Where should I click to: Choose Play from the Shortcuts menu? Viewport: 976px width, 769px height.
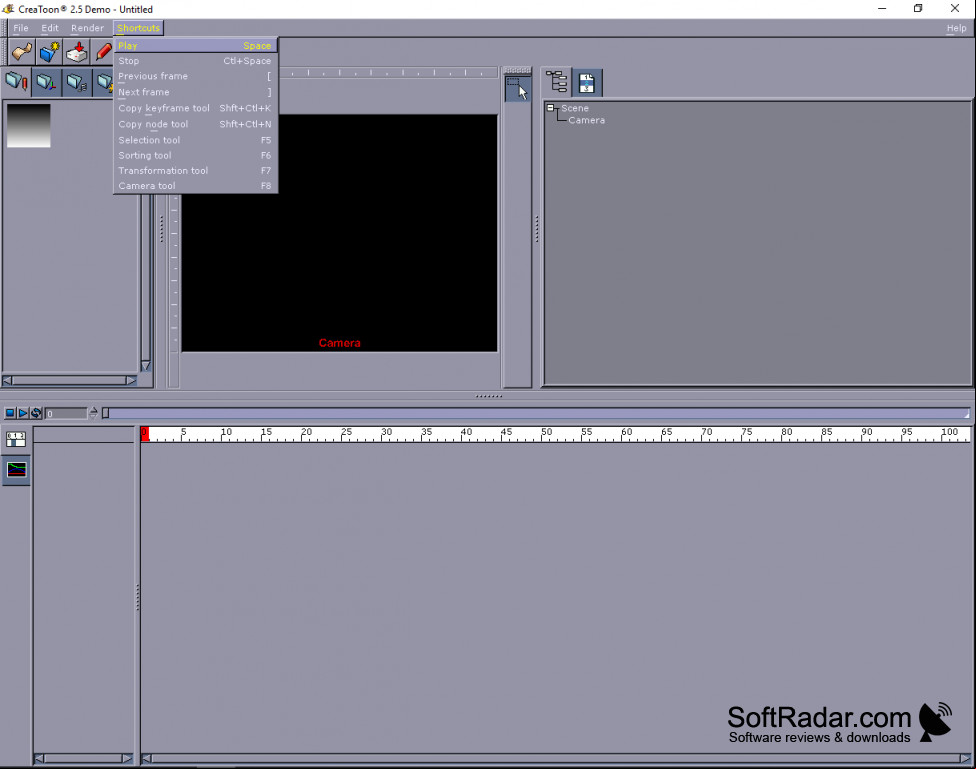pyautogui.click(x=195, y=45)
